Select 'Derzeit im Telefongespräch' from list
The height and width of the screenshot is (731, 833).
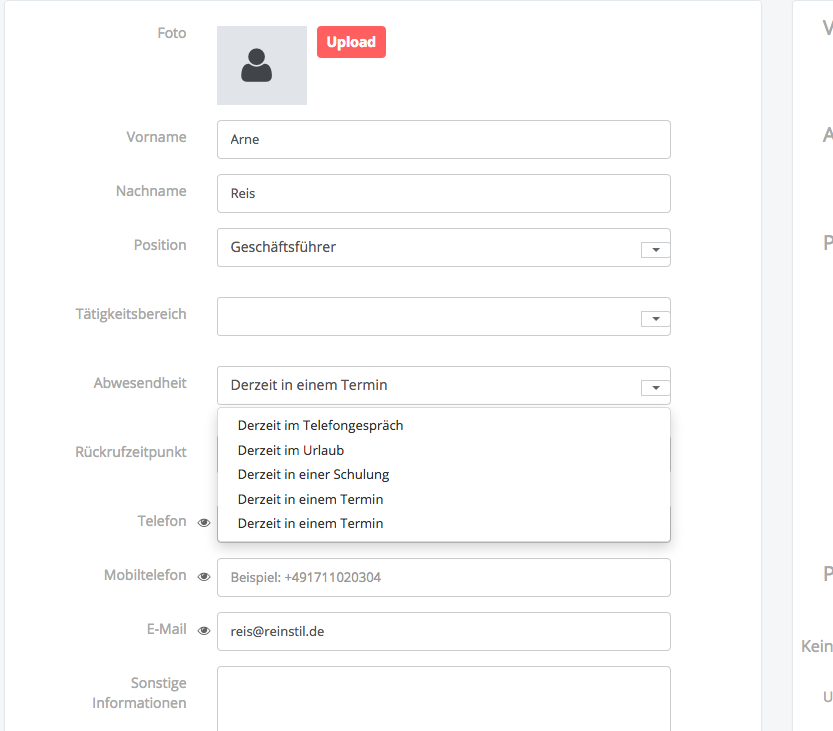pyautogui.click(x=320, y=425)
